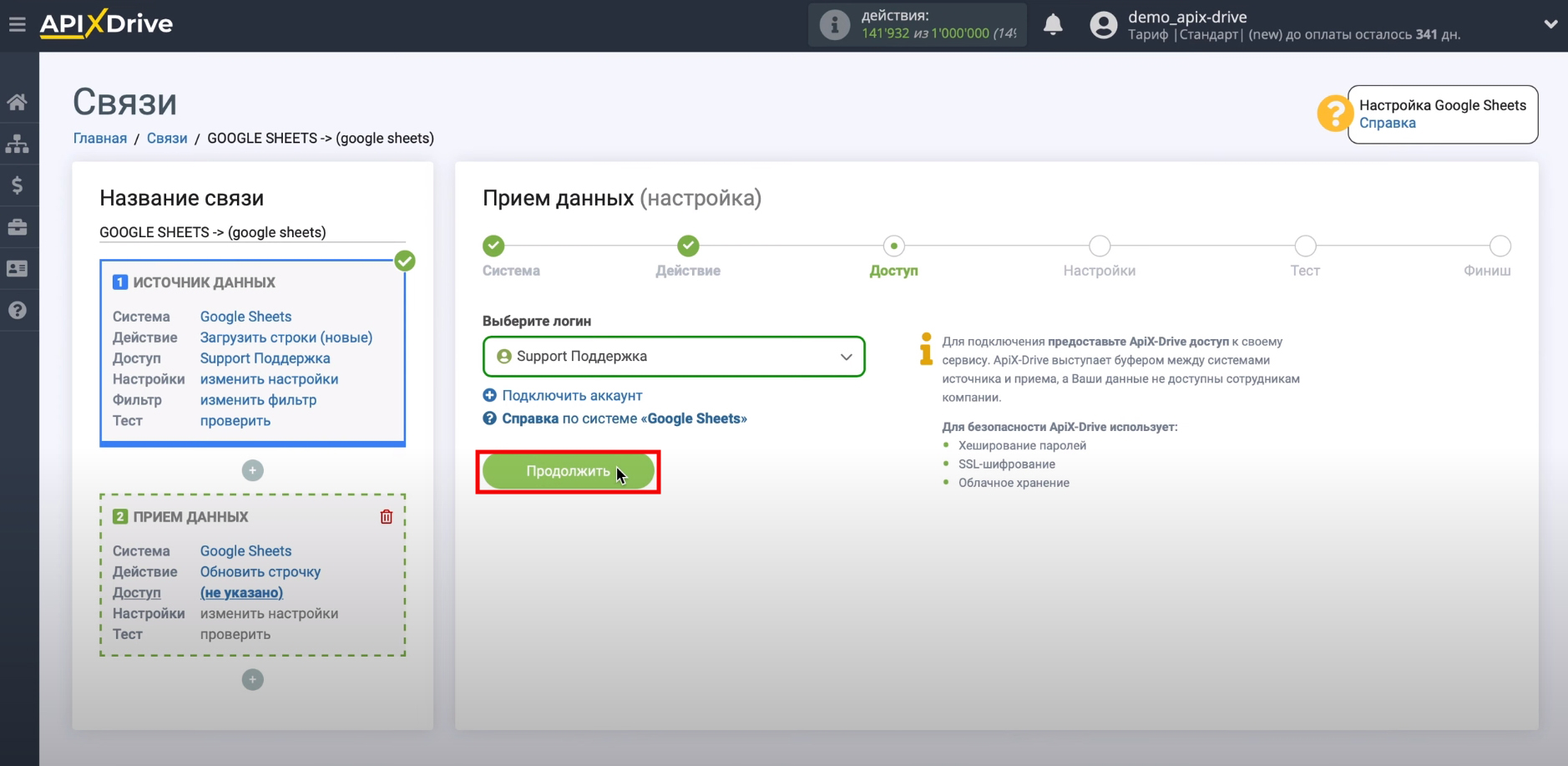Go to Связи breadcrumb
Viewport: 1568px width, 766px height.
[167, 139]
